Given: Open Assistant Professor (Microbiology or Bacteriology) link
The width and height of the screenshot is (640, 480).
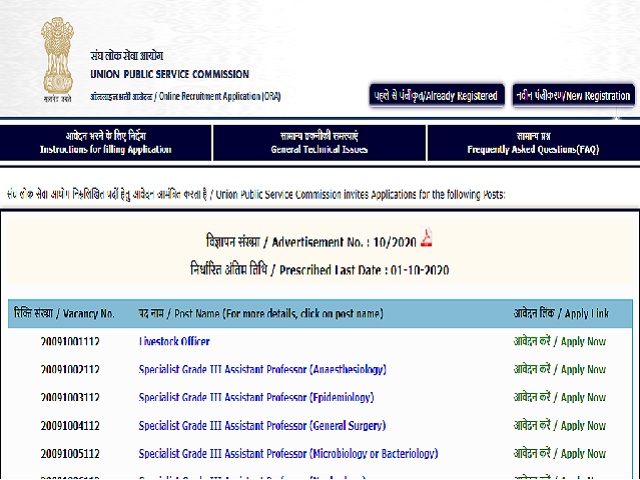Looking at the screenshot, I should pos(288,454).
